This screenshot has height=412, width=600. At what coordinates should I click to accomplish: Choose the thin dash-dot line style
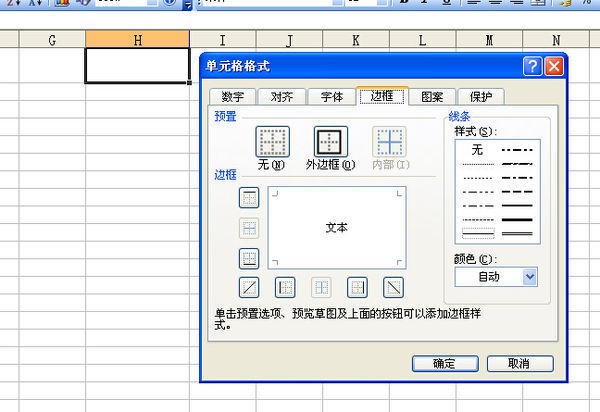coord(478,206)
